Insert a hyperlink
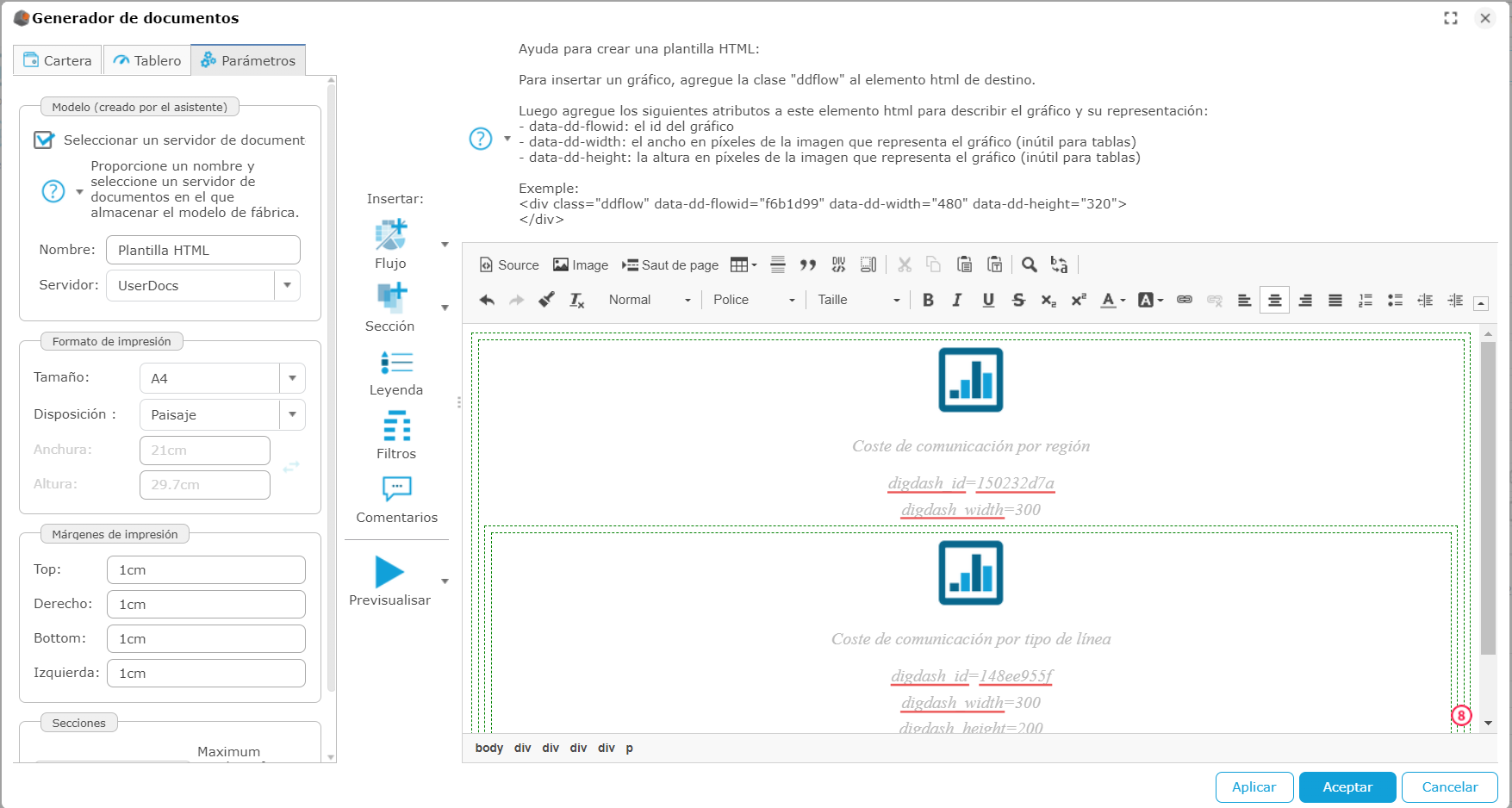 [1185, 300]
